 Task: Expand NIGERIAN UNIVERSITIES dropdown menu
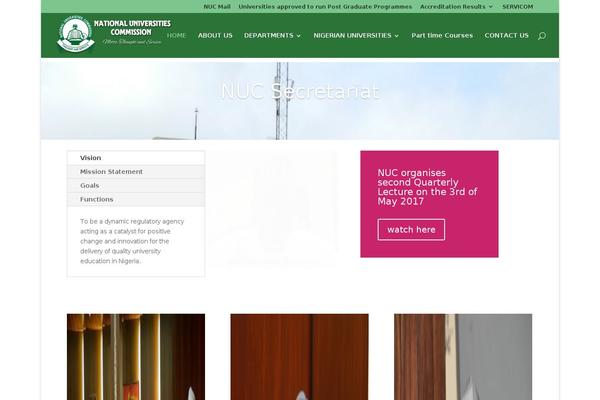356,35
